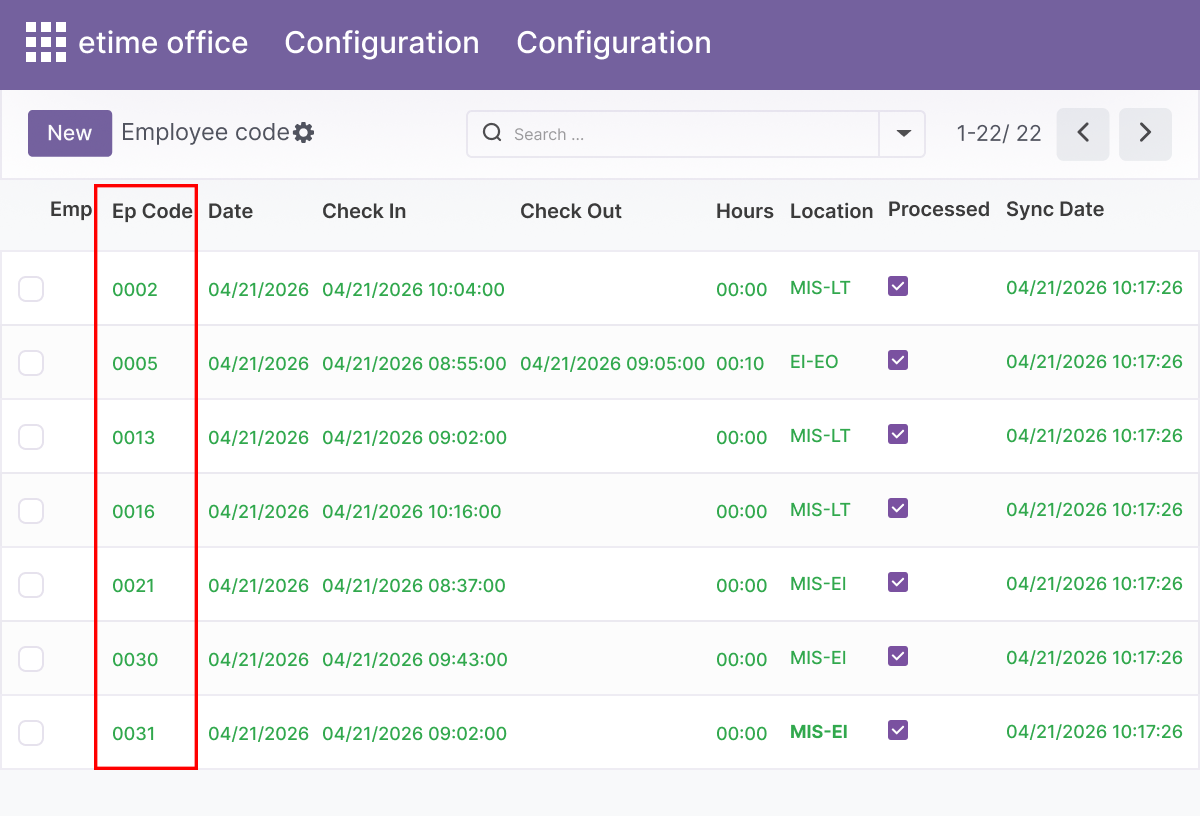Open record with Ep Code 0030

tap(135, 660)
